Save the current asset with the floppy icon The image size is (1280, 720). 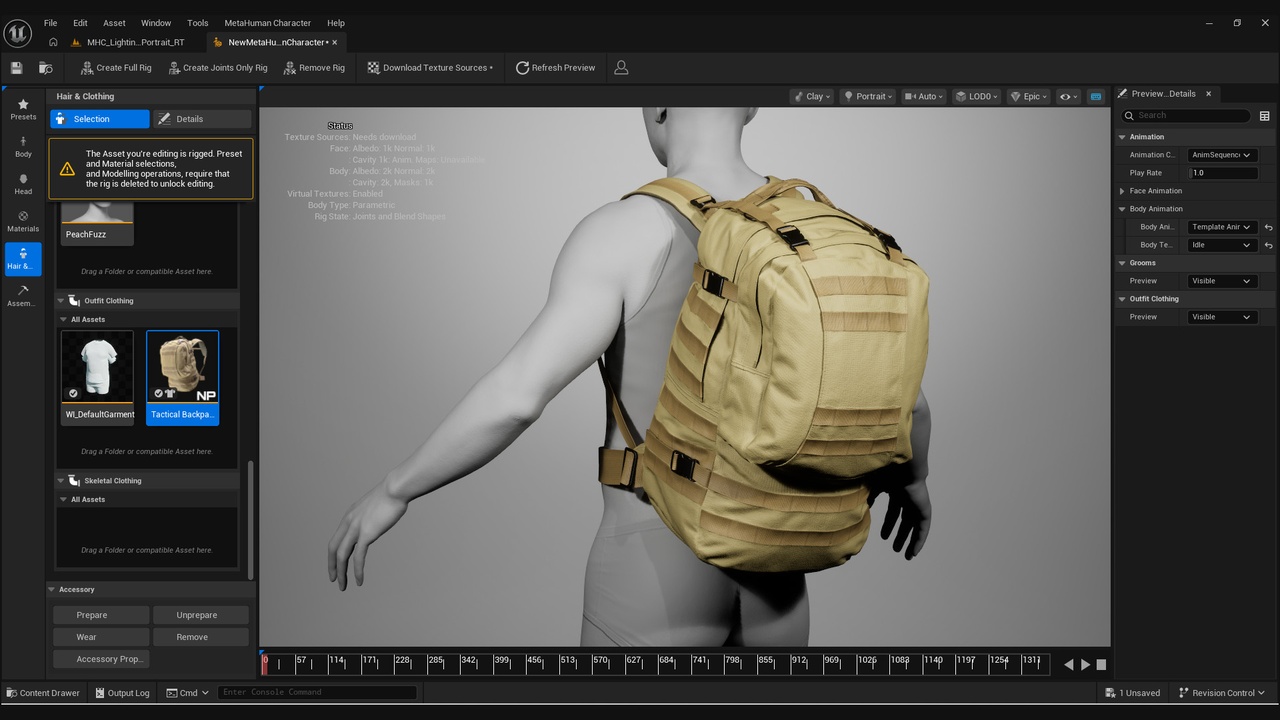coord(16,68)
